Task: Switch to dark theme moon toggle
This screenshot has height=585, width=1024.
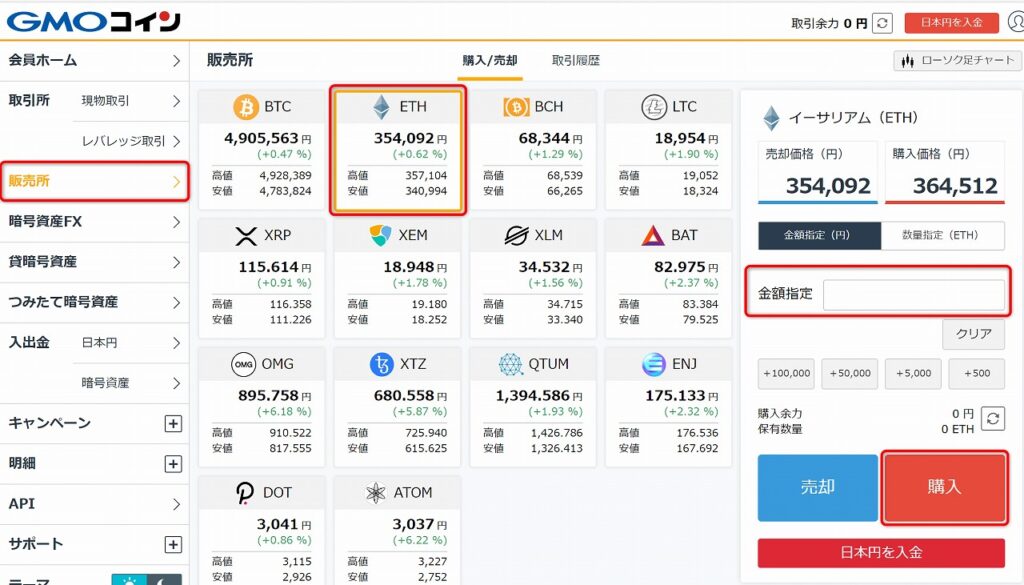Action: tap(165, 580)
